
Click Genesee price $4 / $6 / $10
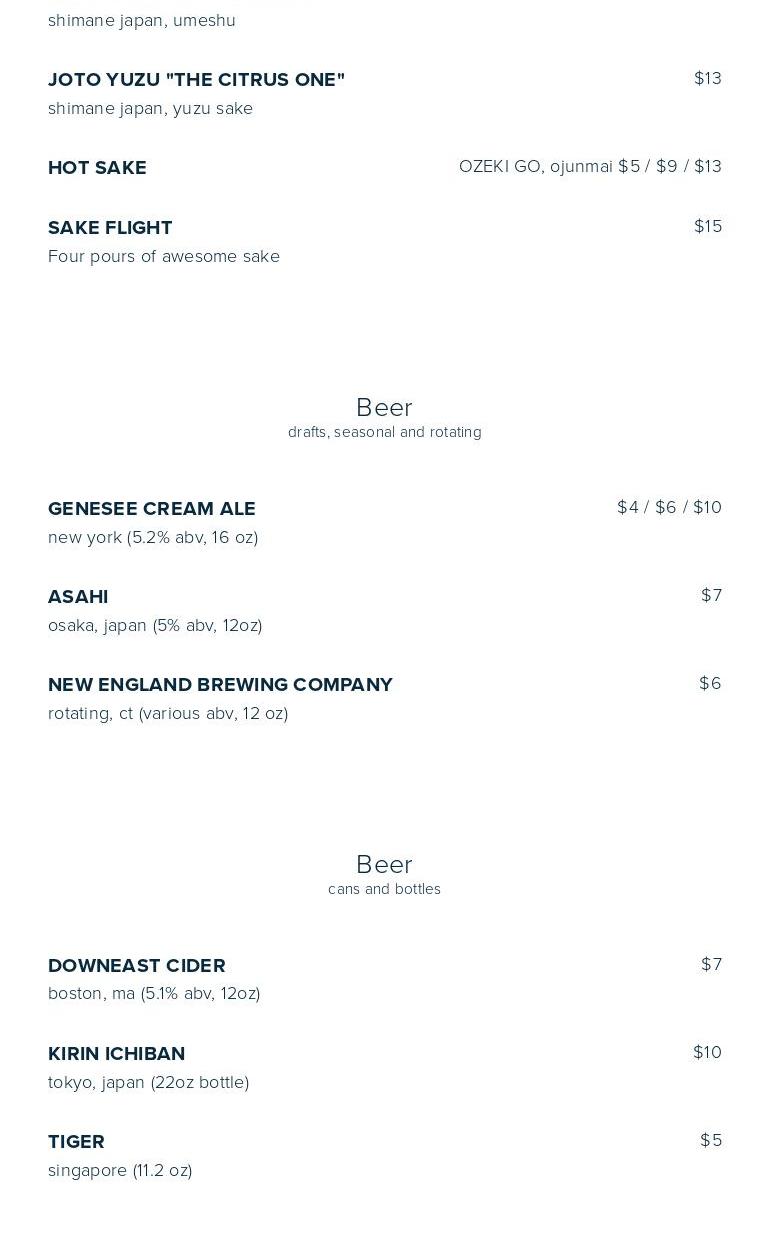[669, 508]
